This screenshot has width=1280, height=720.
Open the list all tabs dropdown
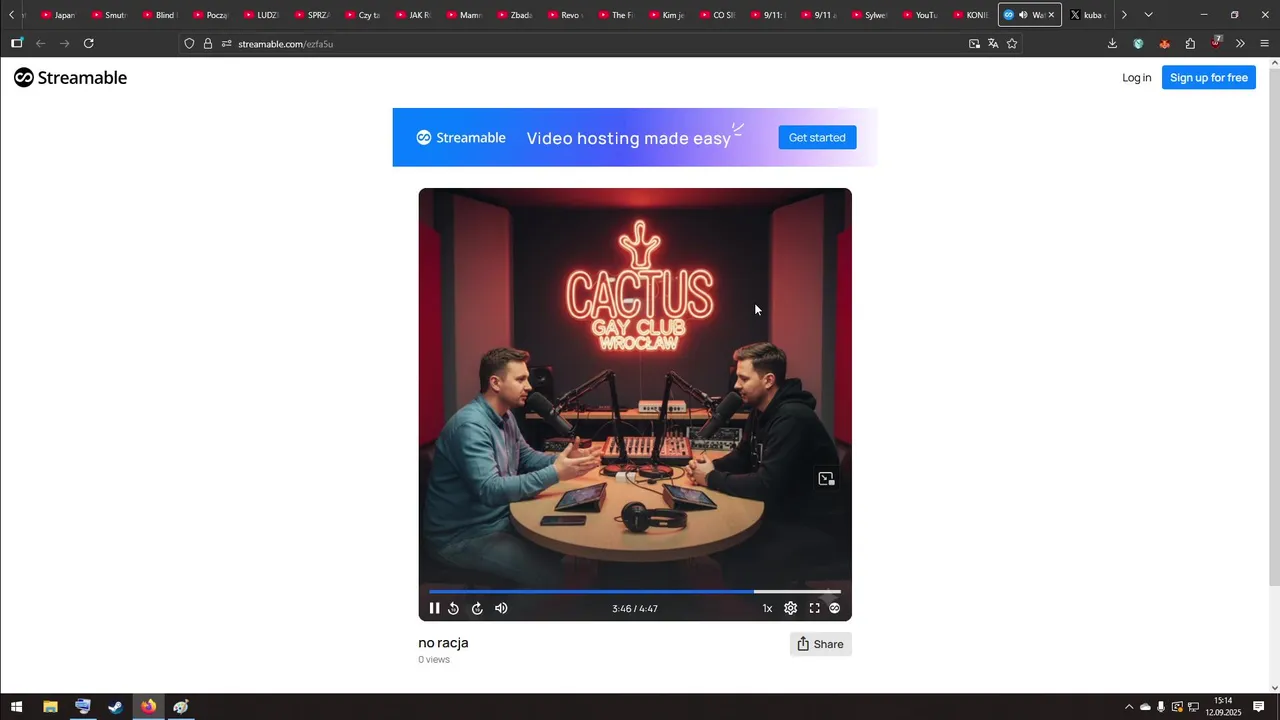pyautogui.click(x=1148, y=15)
